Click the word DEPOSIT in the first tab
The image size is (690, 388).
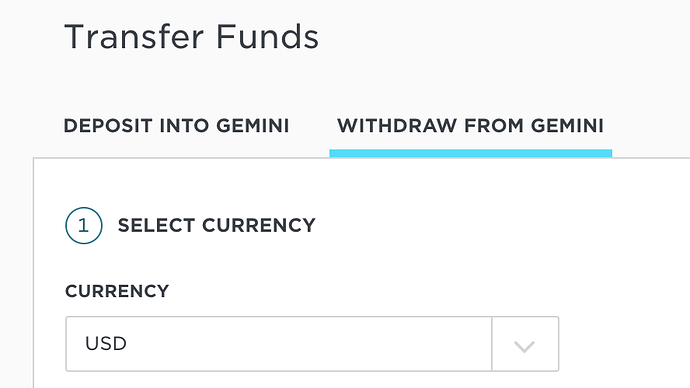[x=108, y=126]
